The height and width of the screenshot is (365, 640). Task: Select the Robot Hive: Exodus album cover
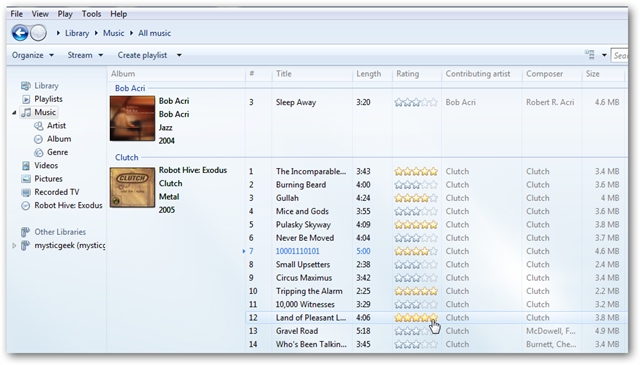point(132,187)
